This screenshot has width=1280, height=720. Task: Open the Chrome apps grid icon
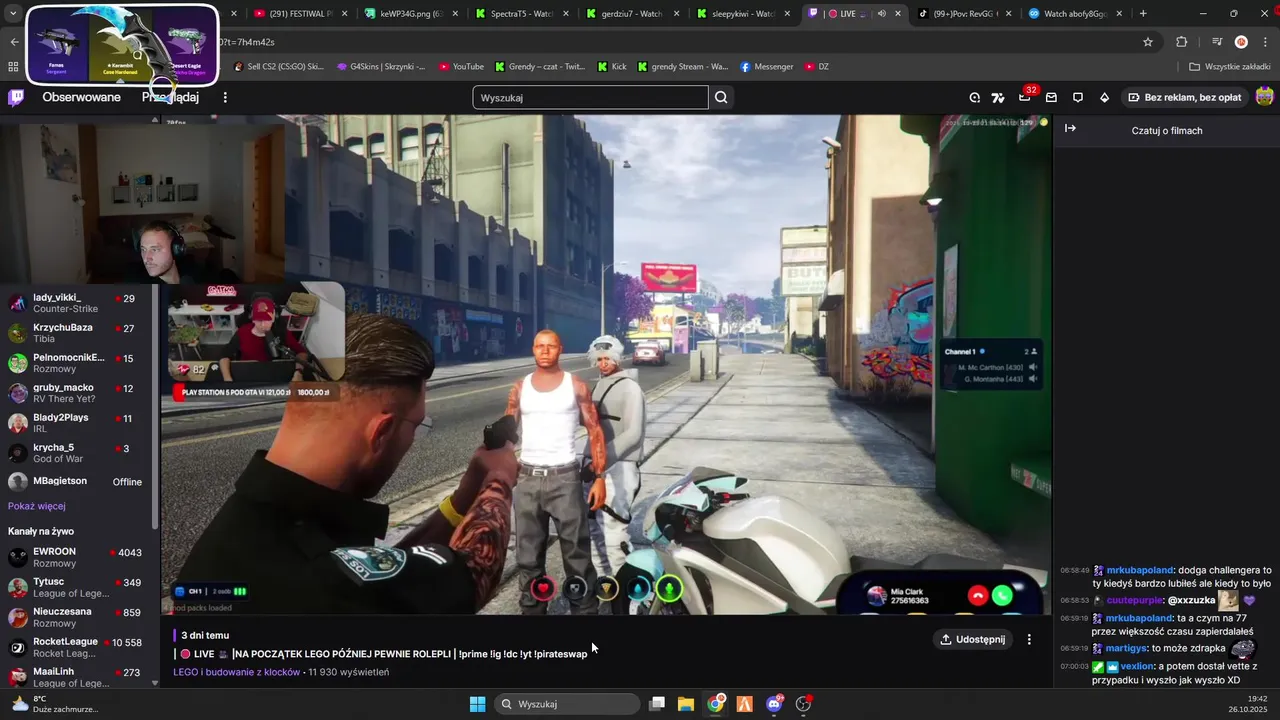pyautogui.click(x=13, y=66)
